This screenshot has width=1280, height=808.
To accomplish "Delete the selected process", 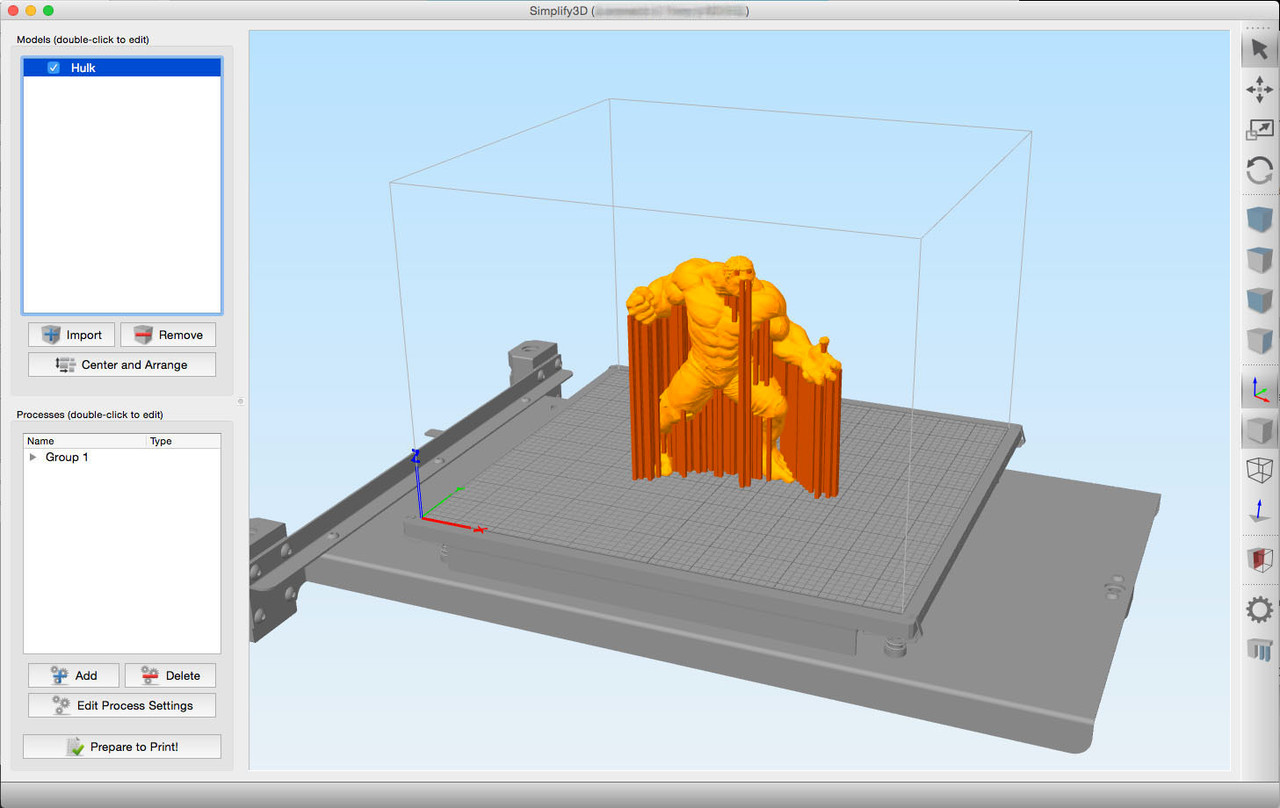I will tap(170, 676).
